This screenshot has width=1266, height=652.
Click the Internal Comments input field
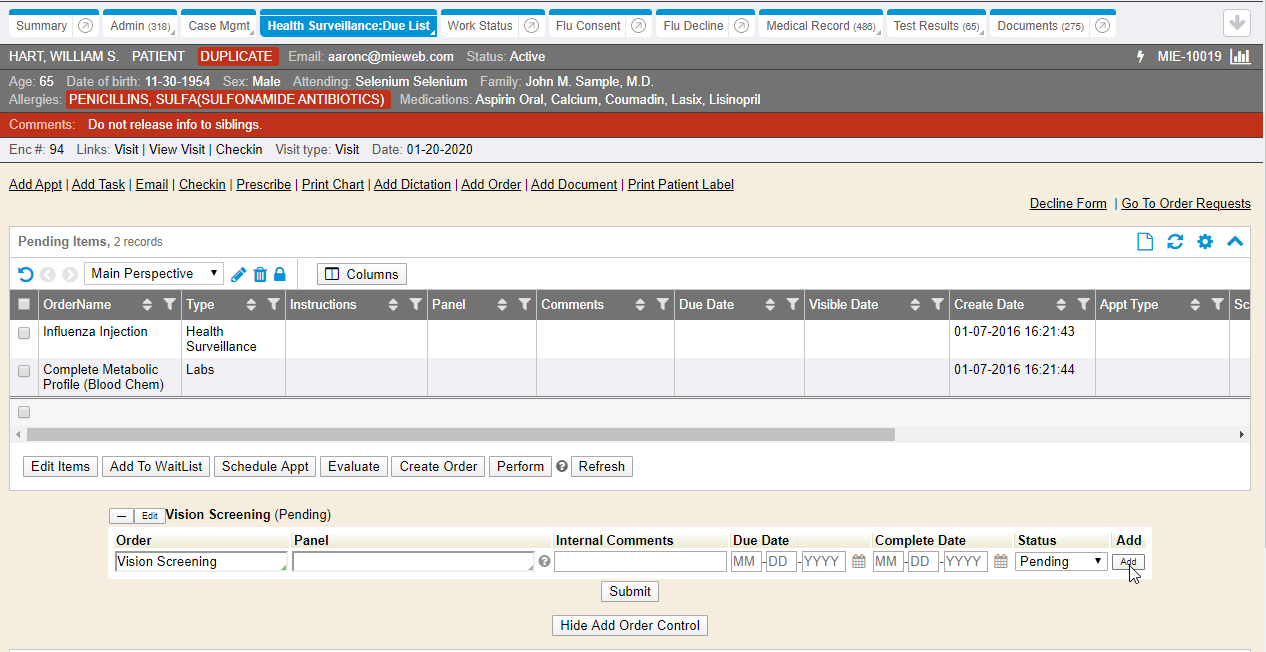[640, 562]
